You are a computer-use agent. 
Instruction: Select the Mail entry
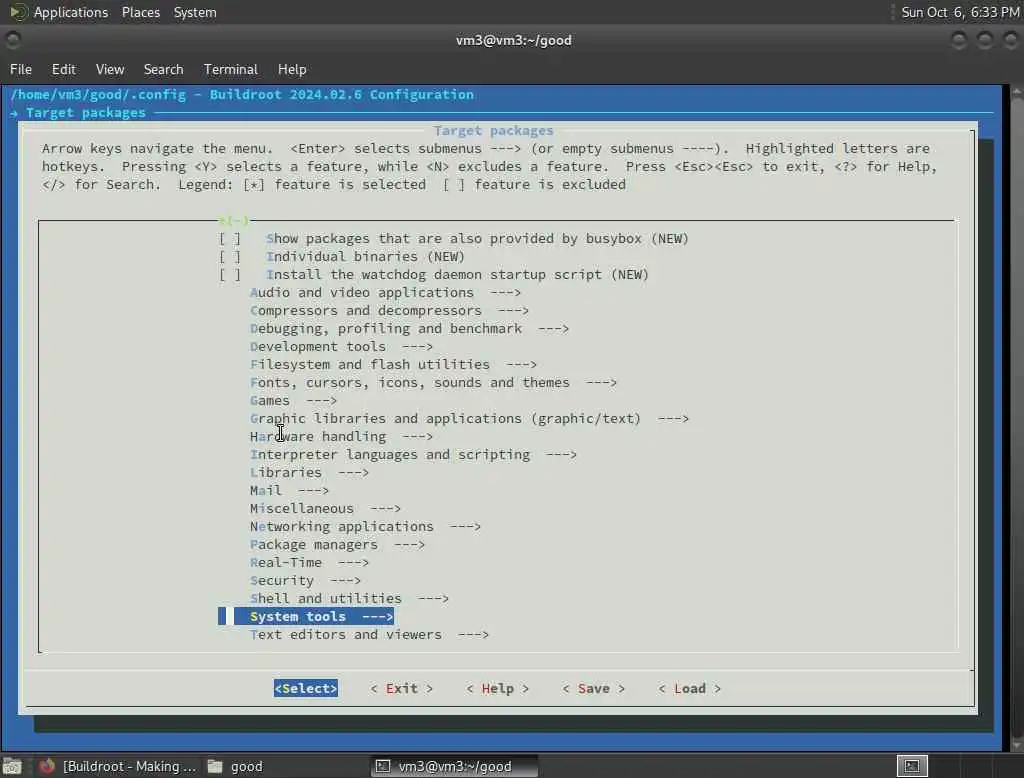pos(289,491)
